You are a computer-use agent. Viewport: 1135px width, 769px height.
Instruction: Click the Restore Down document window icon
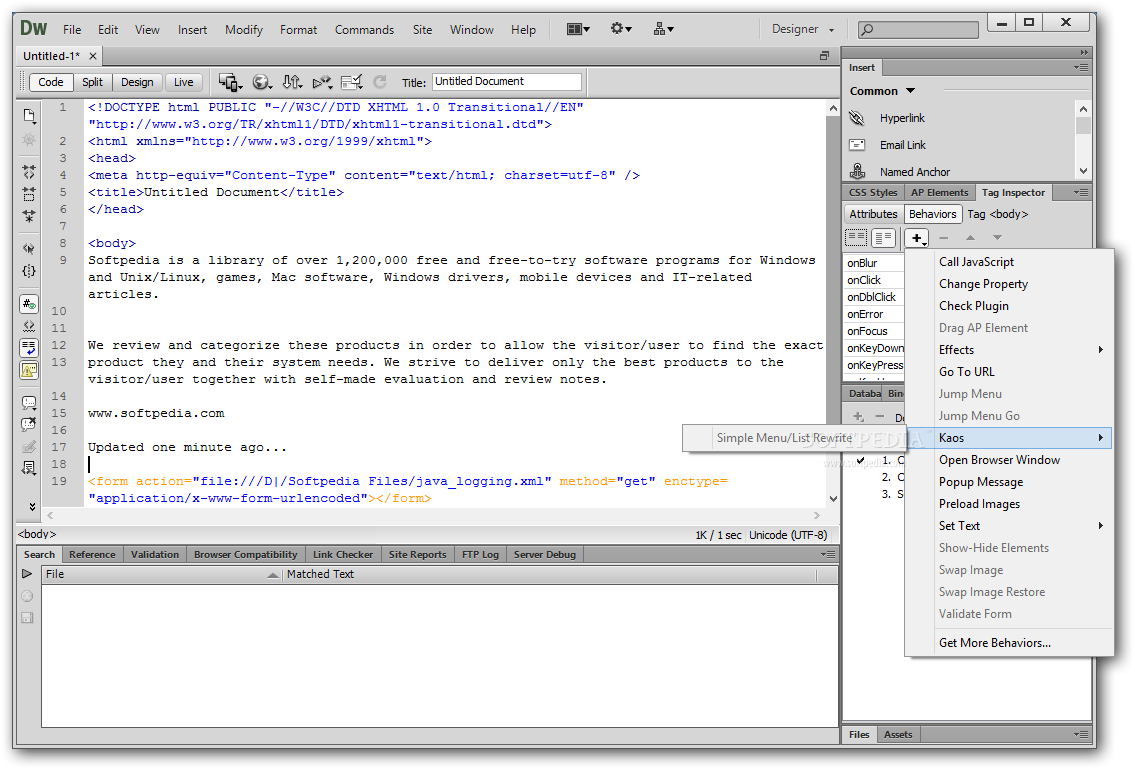click(824, 56)
